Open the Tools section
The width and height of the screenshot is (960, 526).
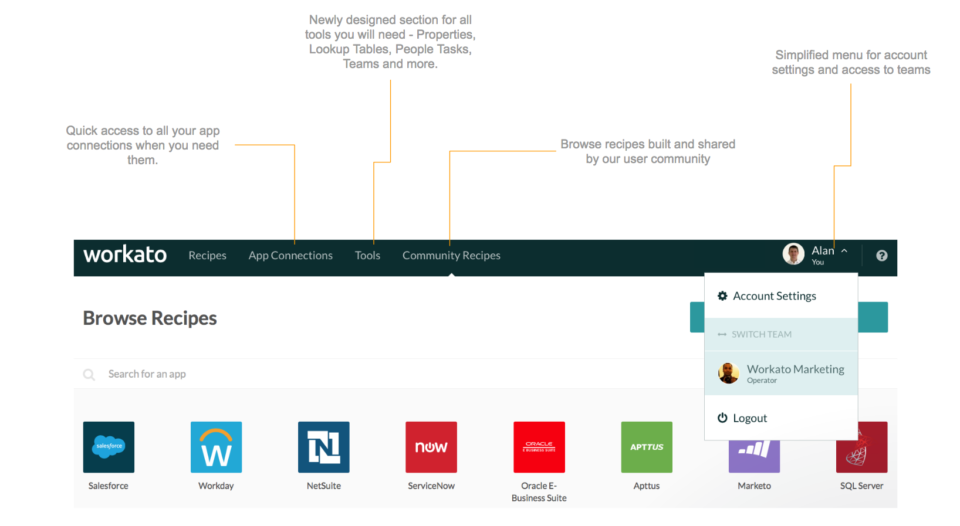click(367, 256)
